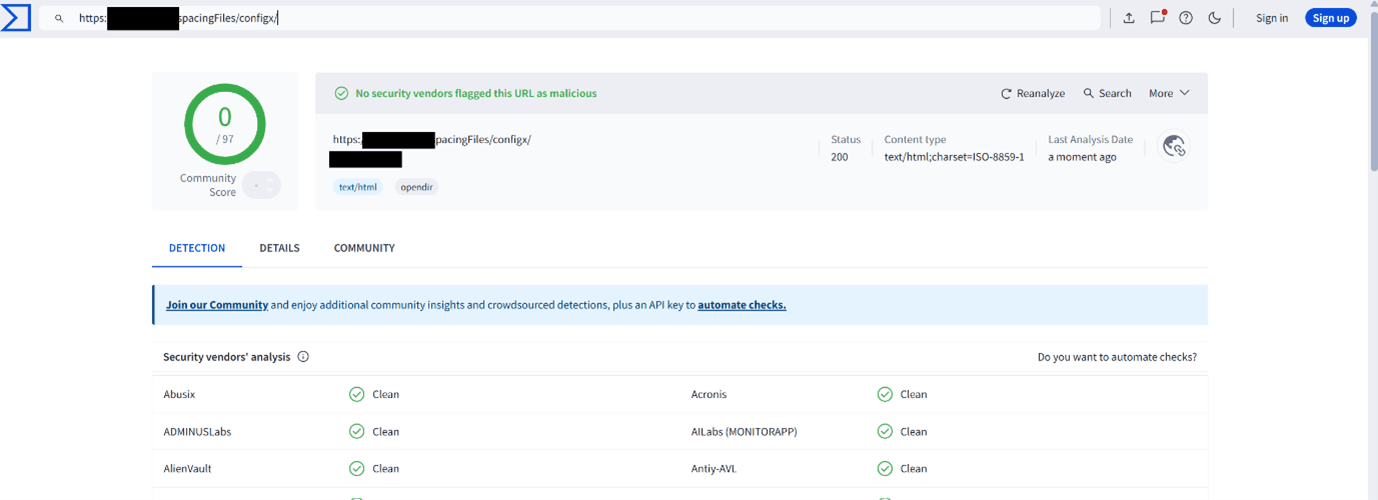The image size is (1378, 500).
Task: Click the No security vendors flagged message
Action: [476, 93]
